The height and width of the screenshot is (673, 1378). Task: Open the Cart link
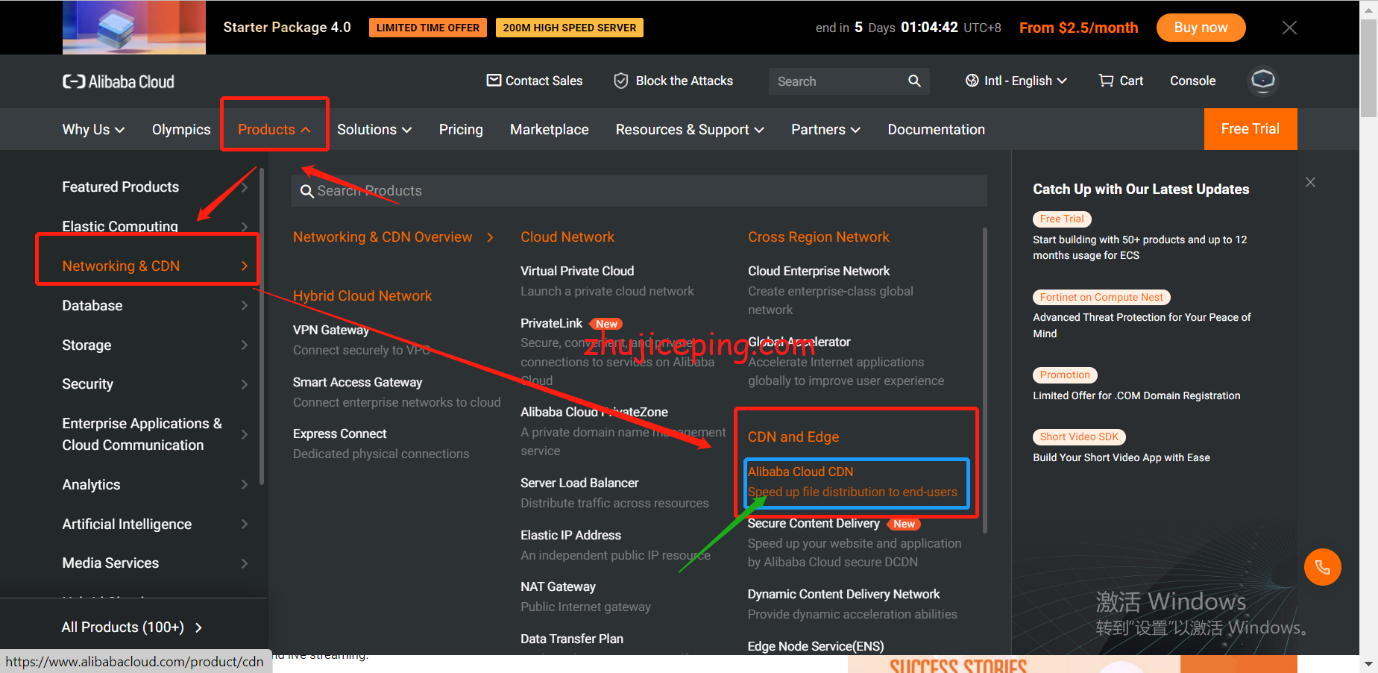coord(1121,80)
